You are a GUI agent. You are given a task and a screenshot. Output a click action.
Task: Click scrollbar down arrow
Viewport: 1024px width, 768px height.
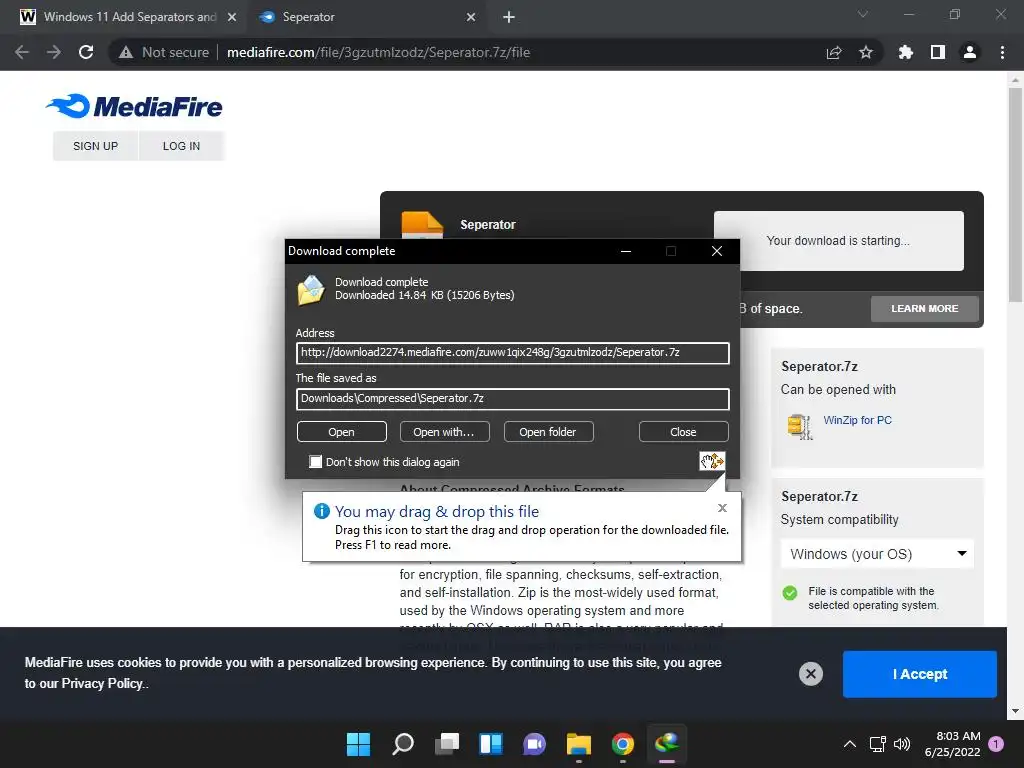(1015, 711)
